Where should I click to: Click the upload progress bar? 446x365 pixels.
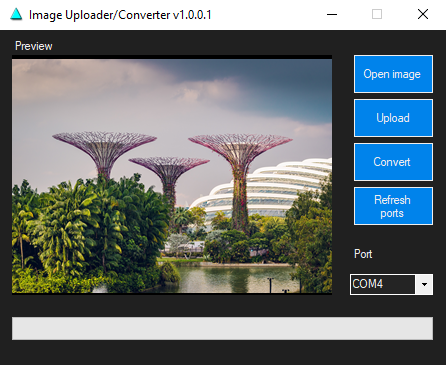point(223,329)
